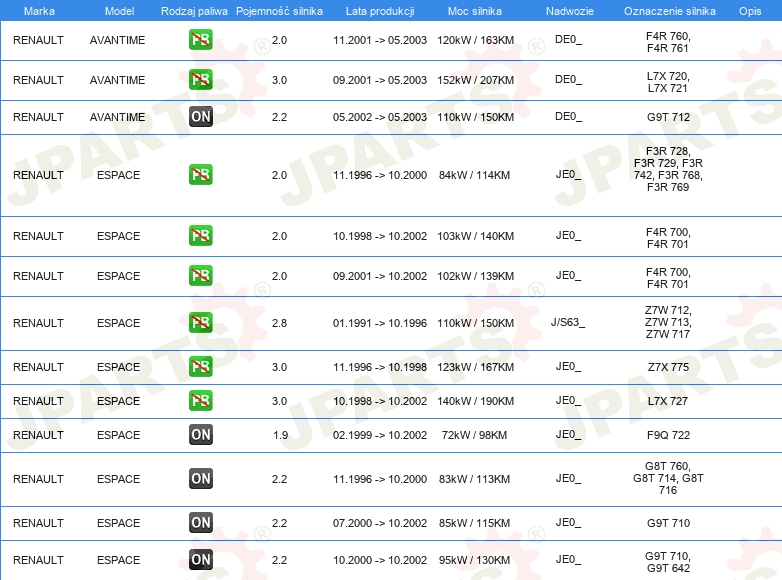Viewport: 782px width, 580px height.
Task: Click the petrol icon in the 84kW / 114KM Espace row
Action: click(200, 175)
